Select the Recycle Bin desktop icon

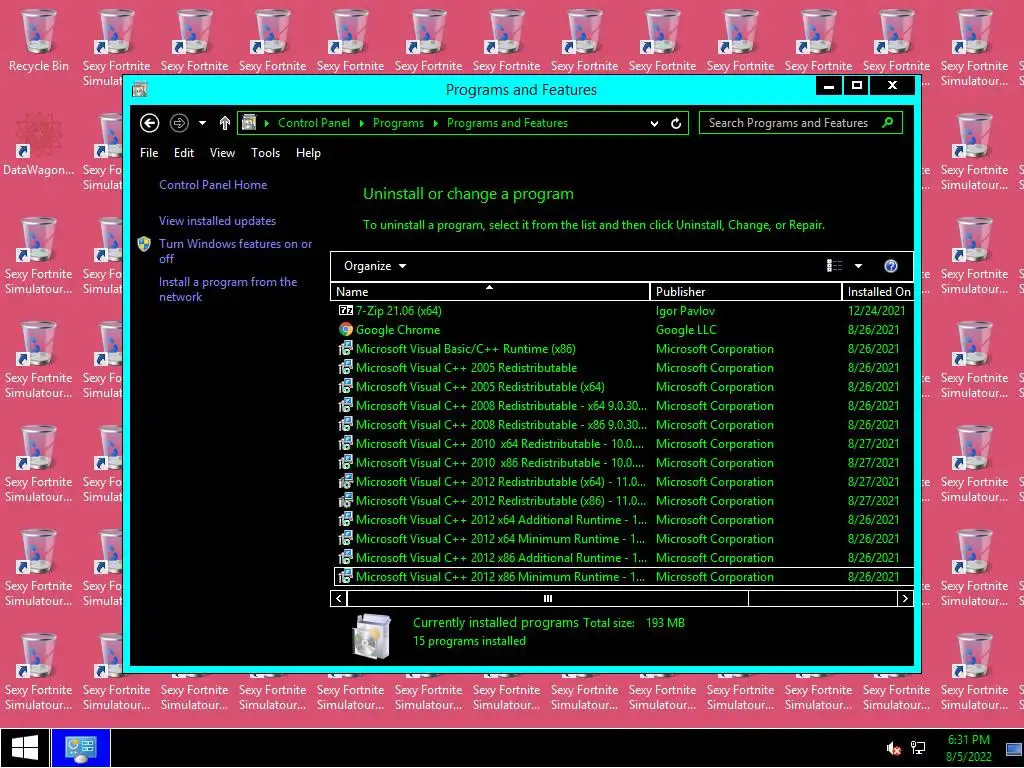39,41
